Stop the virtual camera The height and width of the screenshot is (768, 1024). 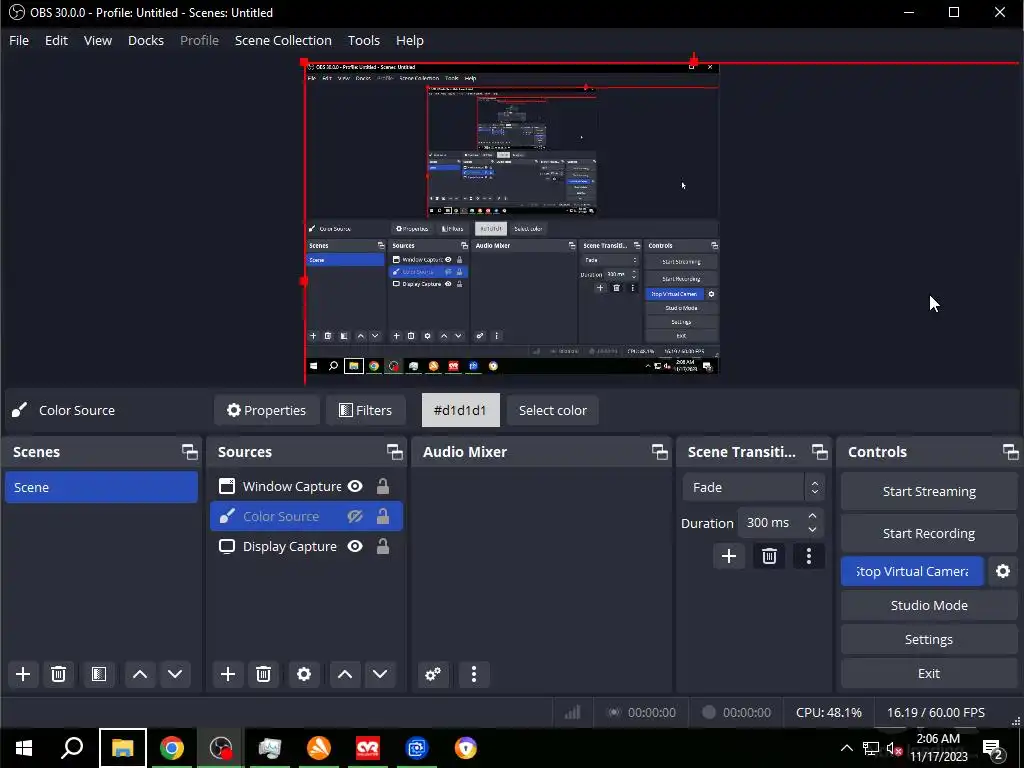tap(912, 571)
